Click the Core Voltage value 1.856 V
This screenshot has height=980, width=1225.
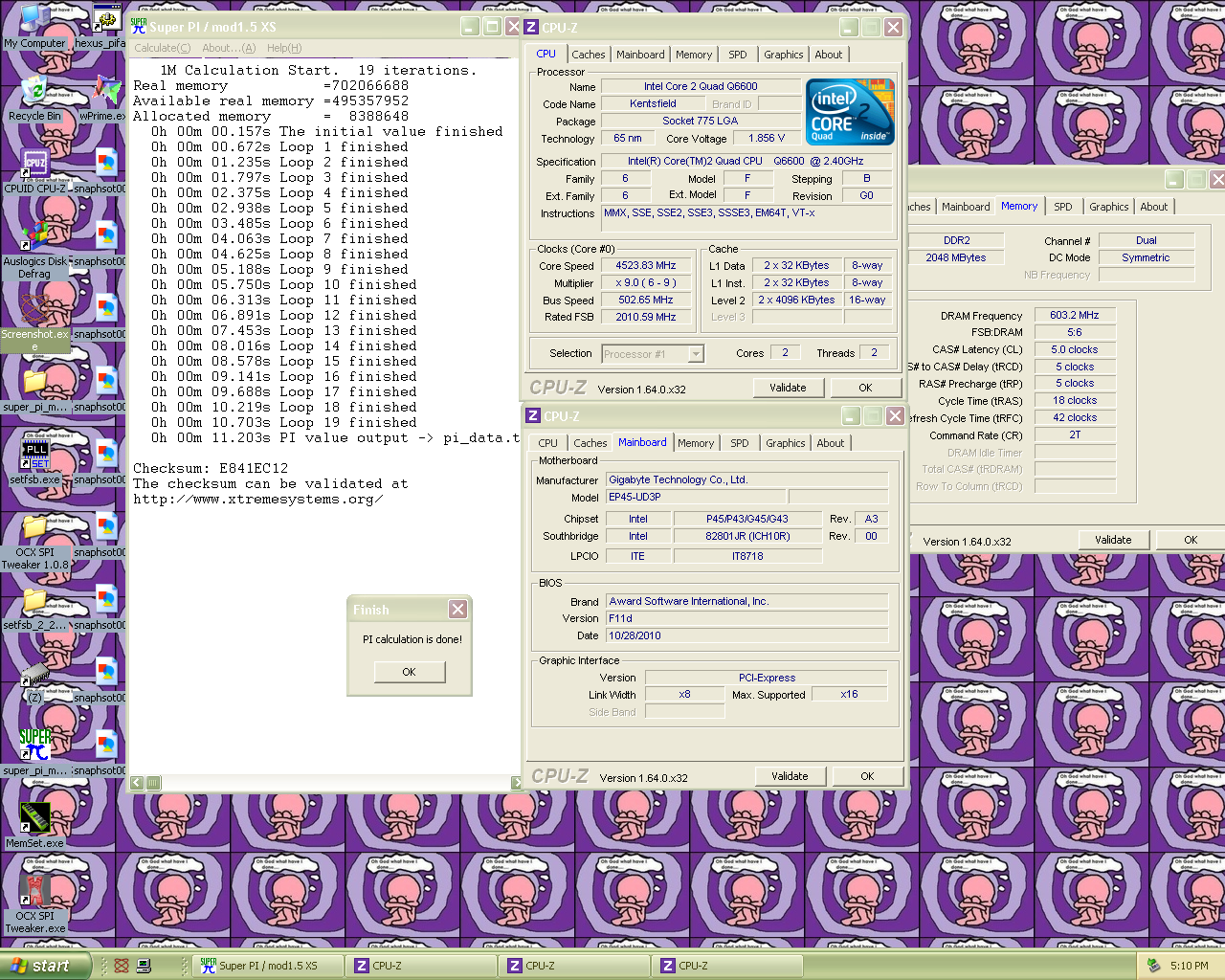click(x=767, y=138)
